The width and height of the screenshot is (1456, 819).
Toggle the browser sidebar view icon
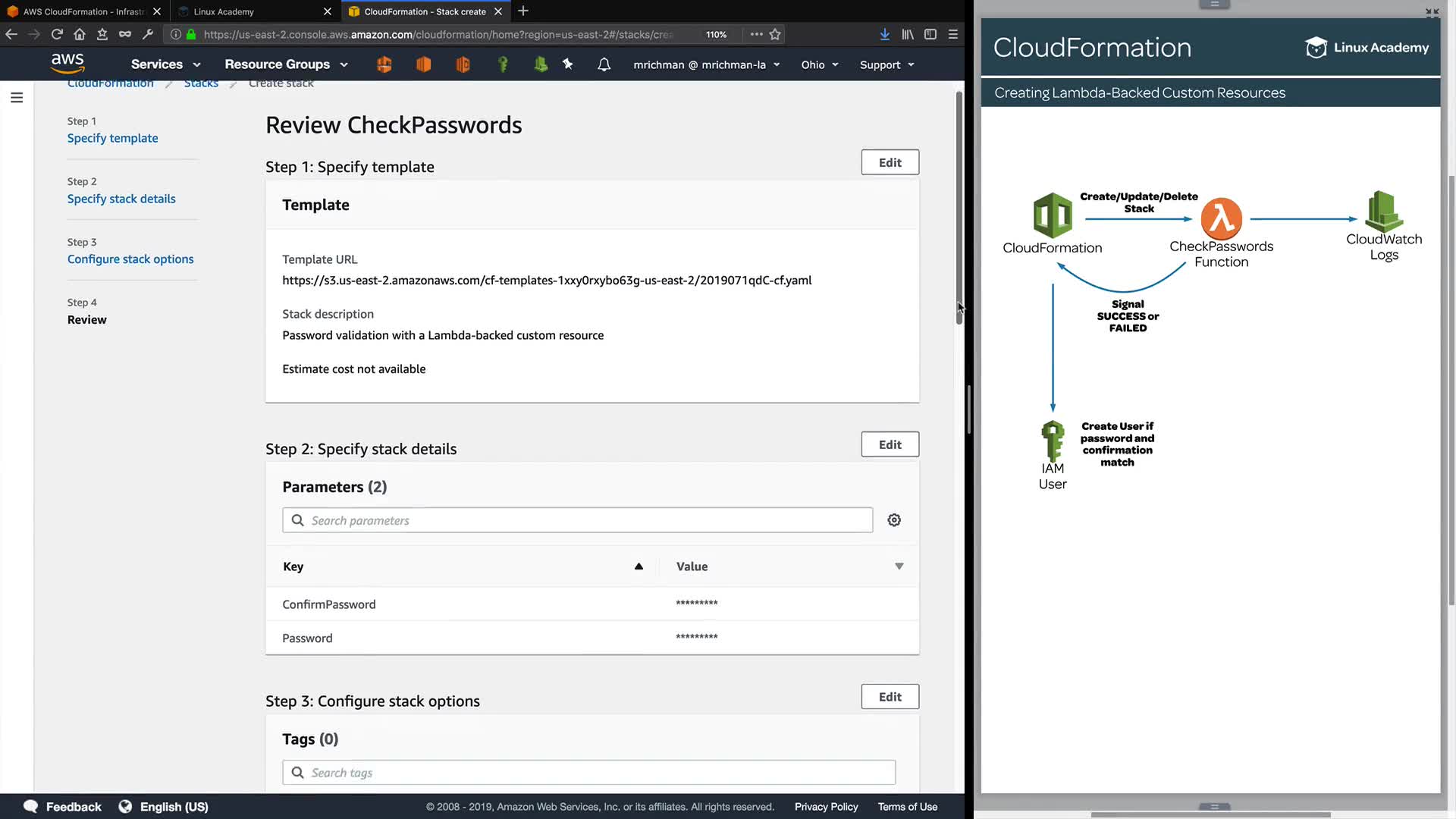click(930, 34)
